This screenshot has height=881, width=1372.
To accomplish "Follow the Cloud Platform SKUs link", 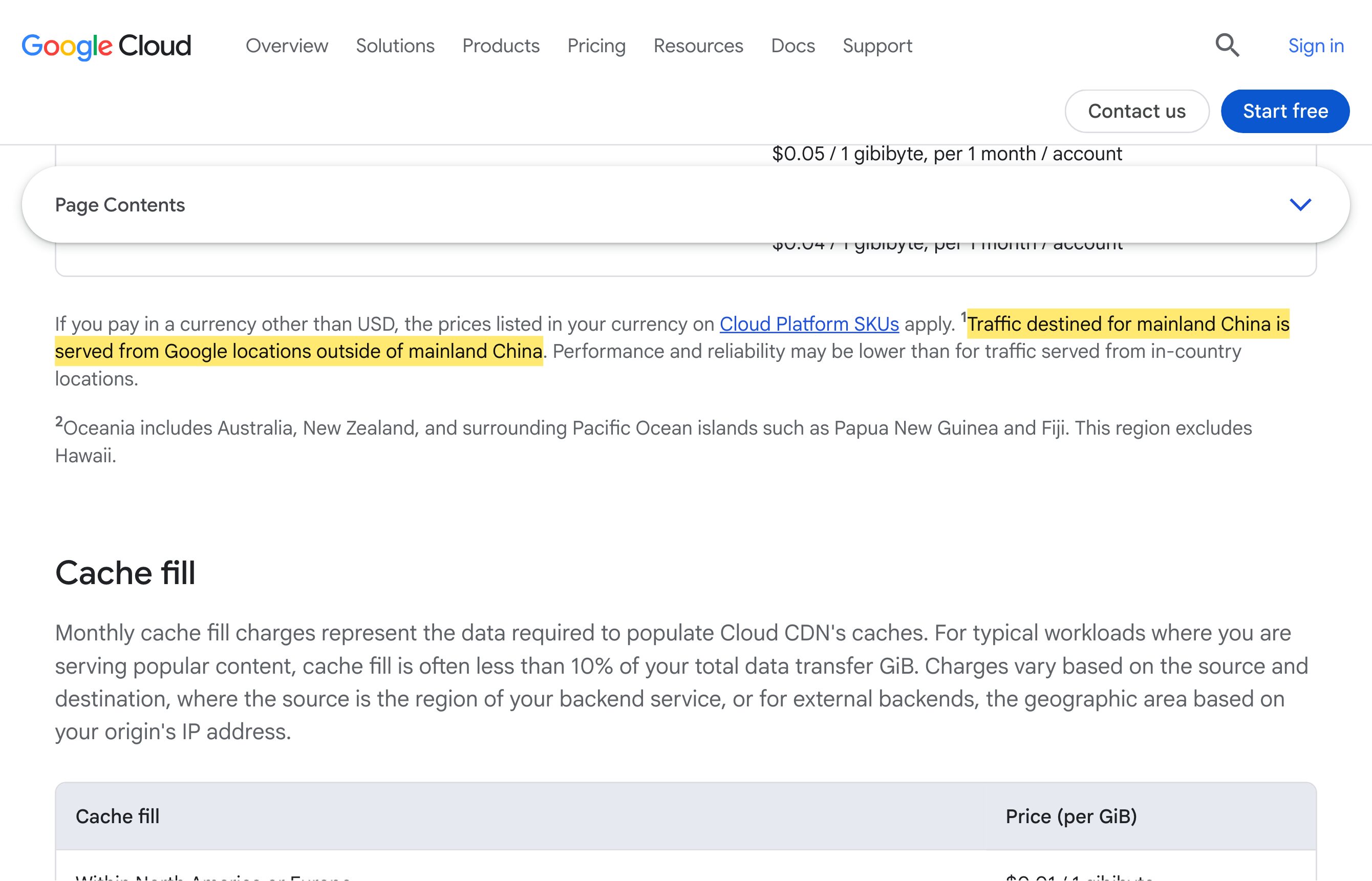I will (x=809, y=324).
